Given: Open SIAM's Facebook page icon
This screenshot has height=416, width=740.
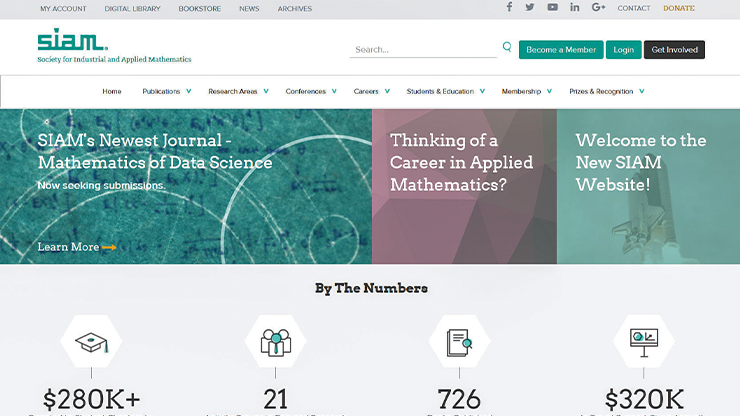Looking at the screenshot, I should tap(509, 8).
